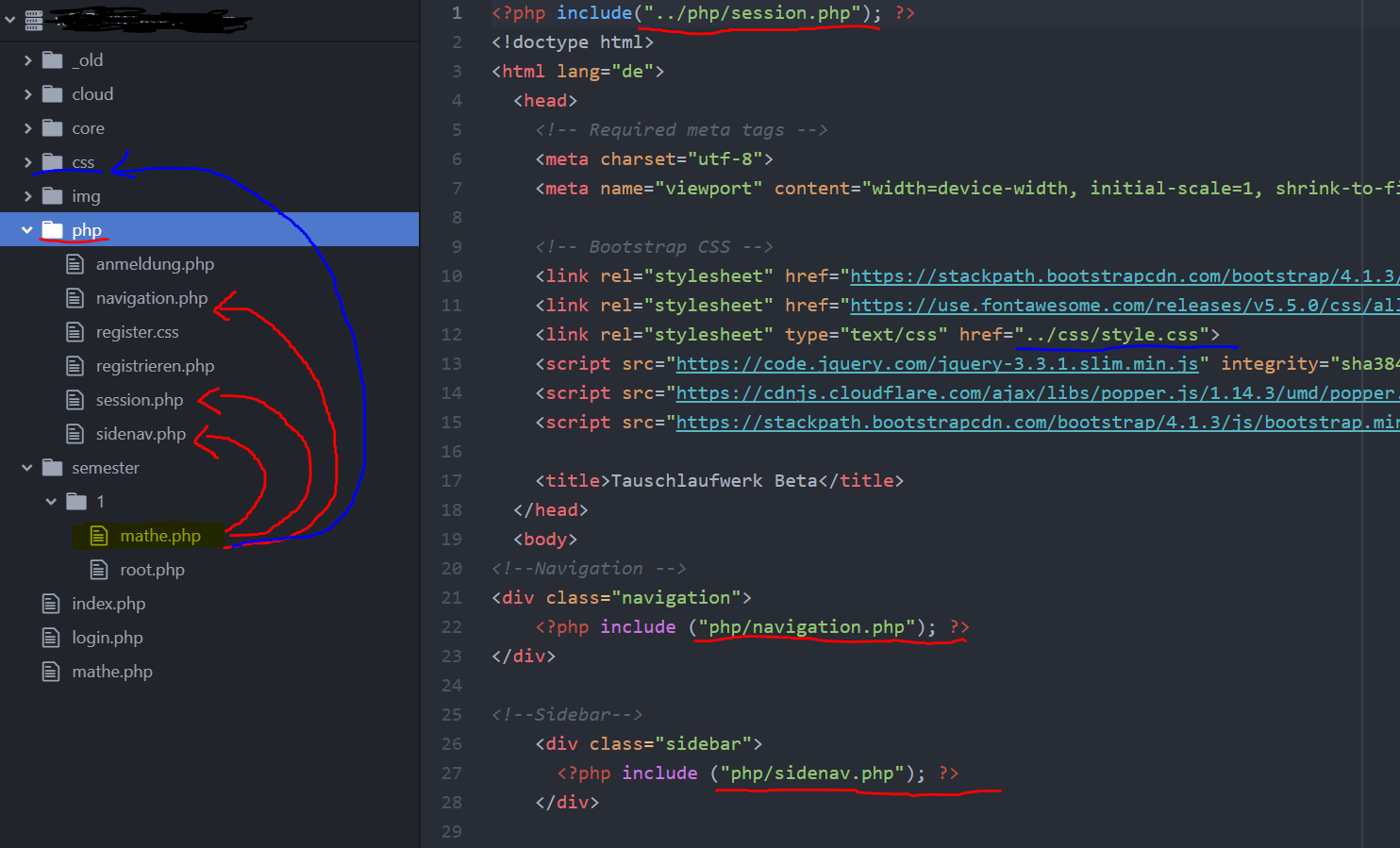Select the semester folder label
The image size is (1400, 848).
pos(106,468)
